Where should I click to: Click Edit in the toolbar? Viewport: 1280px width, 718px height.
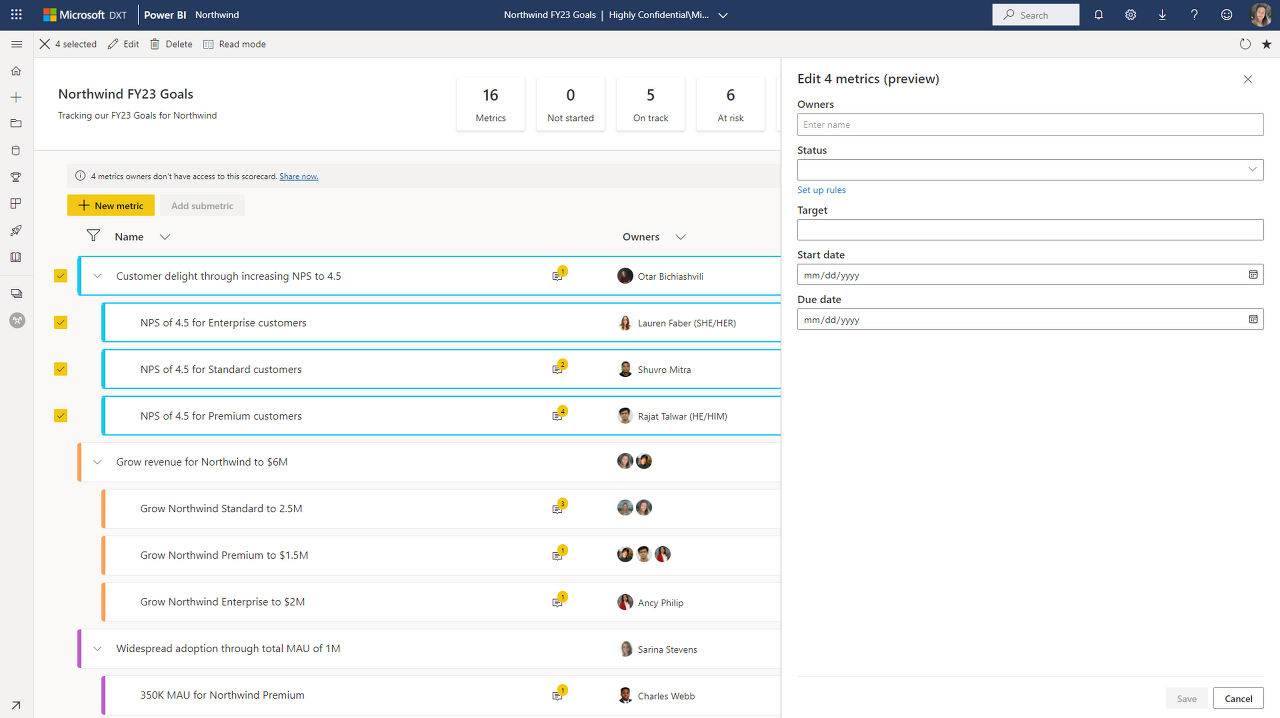[124, 44]
